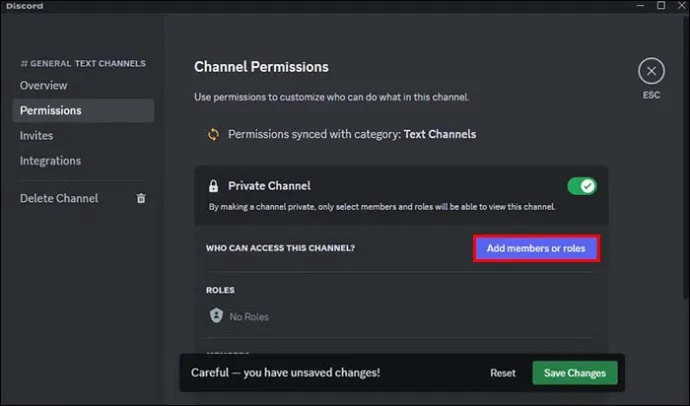Select Permissions in the sidebar
690x406 pixels.
pyautogui.click(x=83, y=110)
